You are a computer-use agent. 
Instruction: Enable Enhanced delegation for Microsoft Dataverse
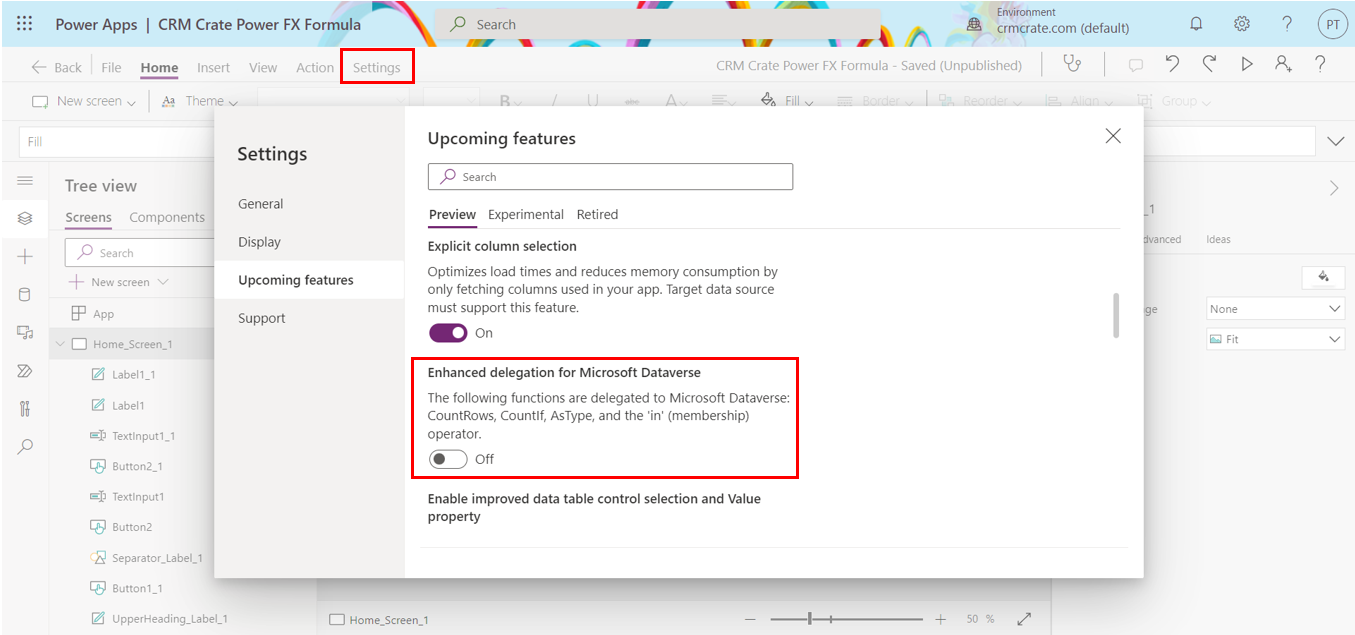(447, 458)
